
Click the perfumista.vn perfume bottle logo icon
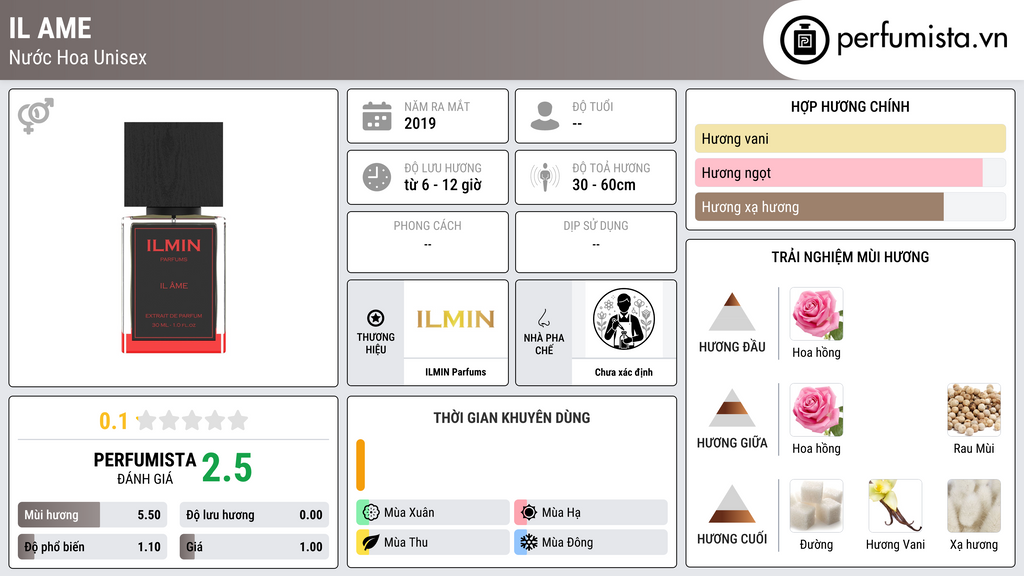pyautogui.click(x=804, y=40)
